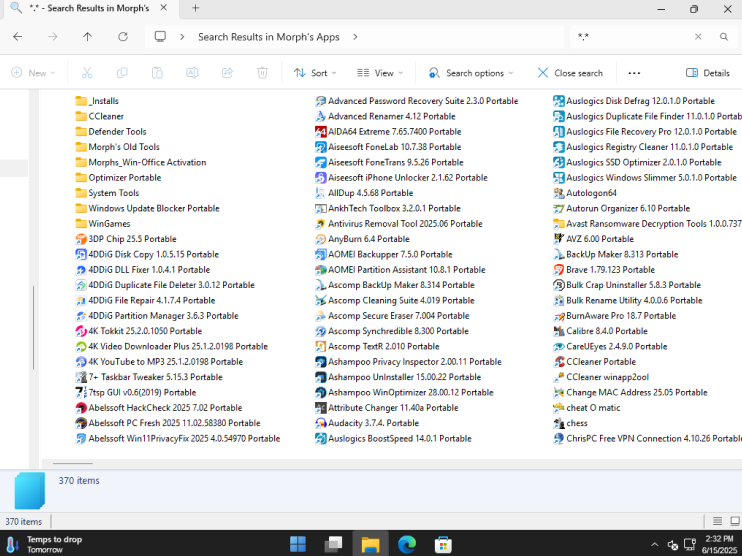The width and height of the screenshot is (742, 556).
Task: Select the 4K Video Downloader Plus icon
Action: click(x=81, y=346)
